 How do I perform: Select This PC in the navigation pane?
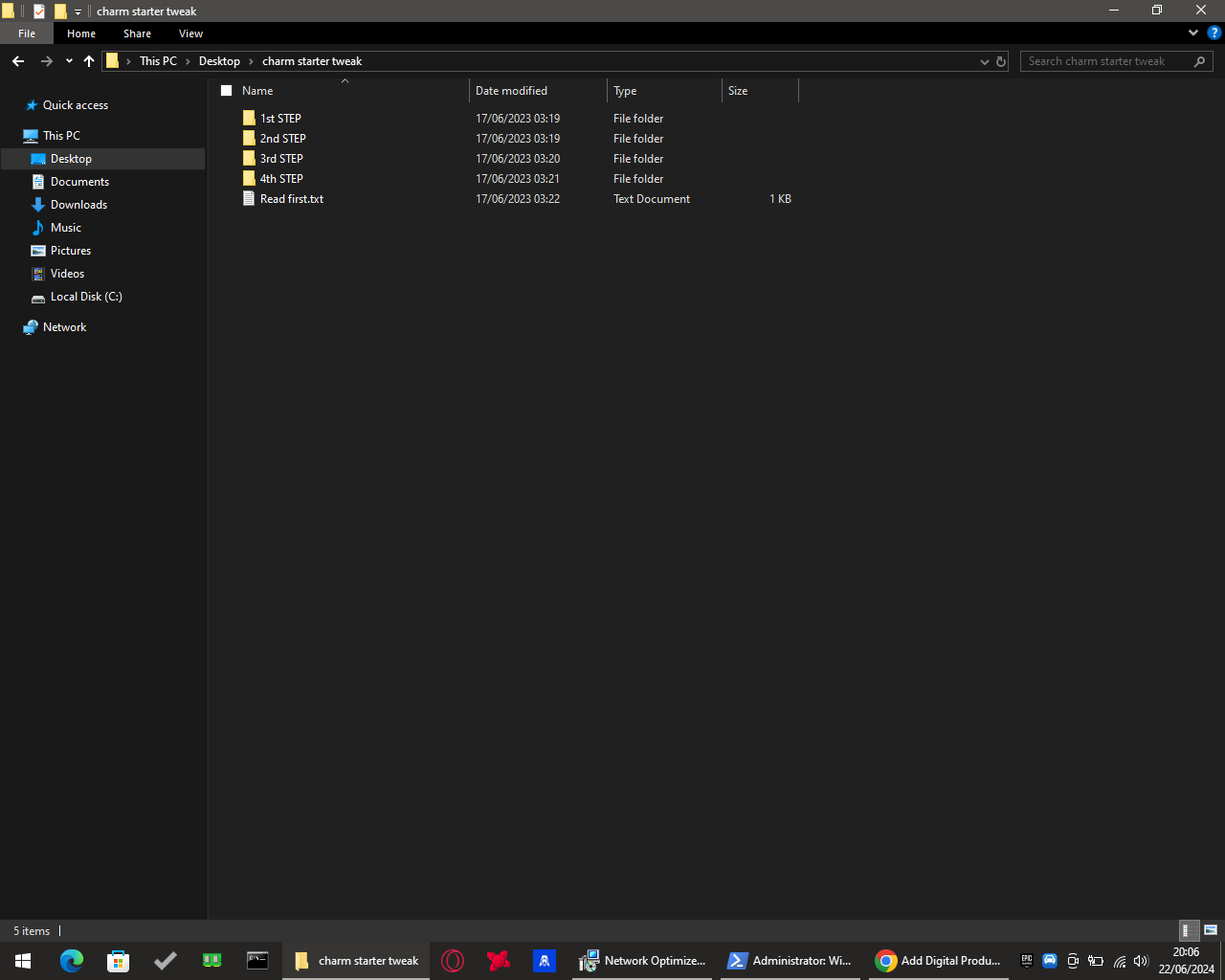(61, 136)
